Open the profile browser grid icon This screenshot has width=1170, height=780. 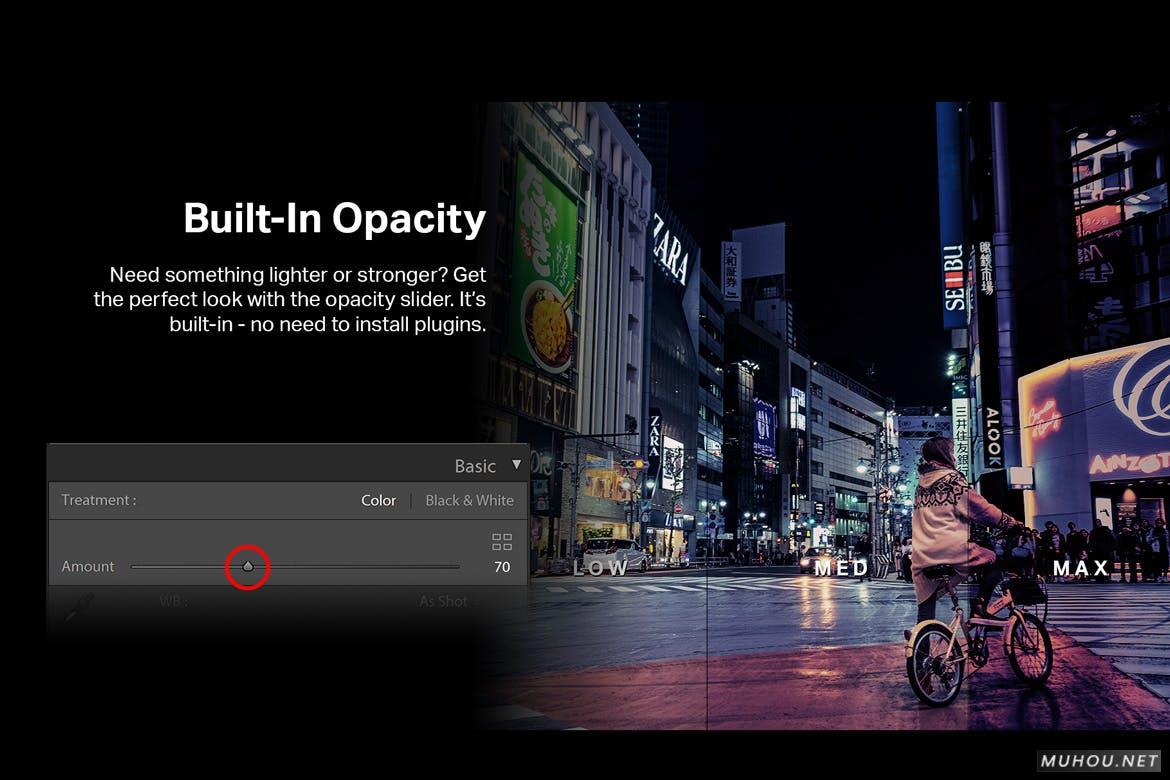(x=502, y=541)
